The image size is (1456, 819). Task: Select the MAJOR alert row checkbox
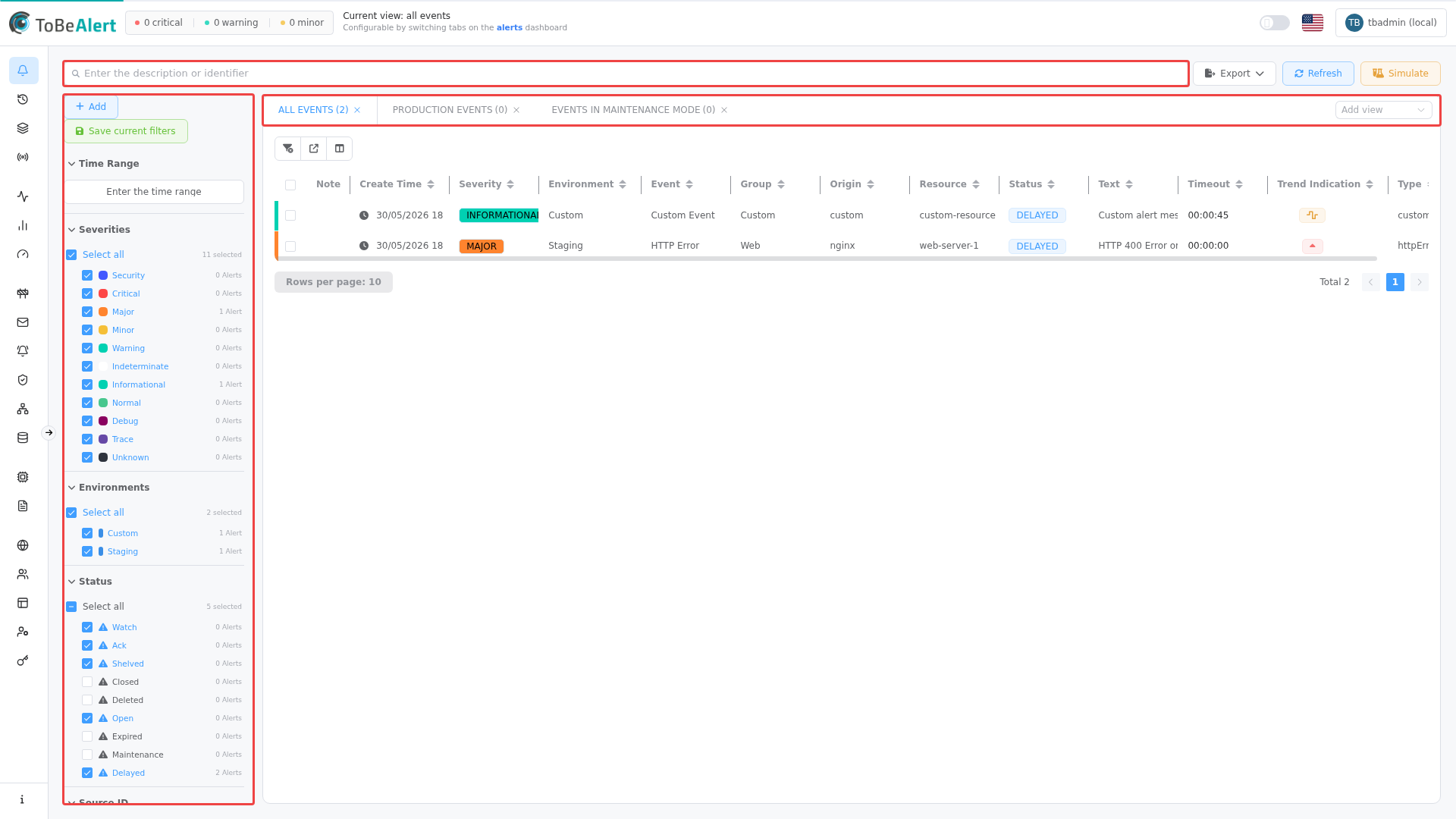(290, 246)
